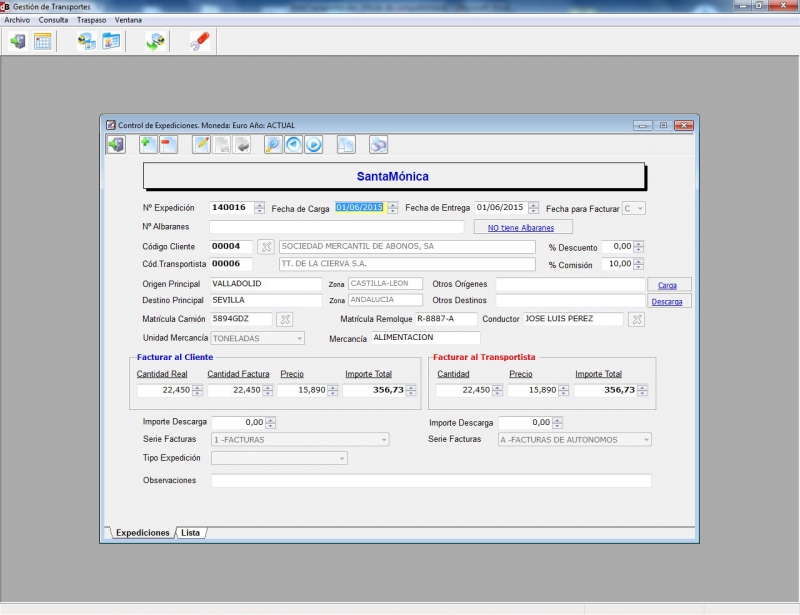Image resolution: width=800 pixels, height=615 pixels.
Task: Switch to the Lista tab
Action: tap(190, 533)
